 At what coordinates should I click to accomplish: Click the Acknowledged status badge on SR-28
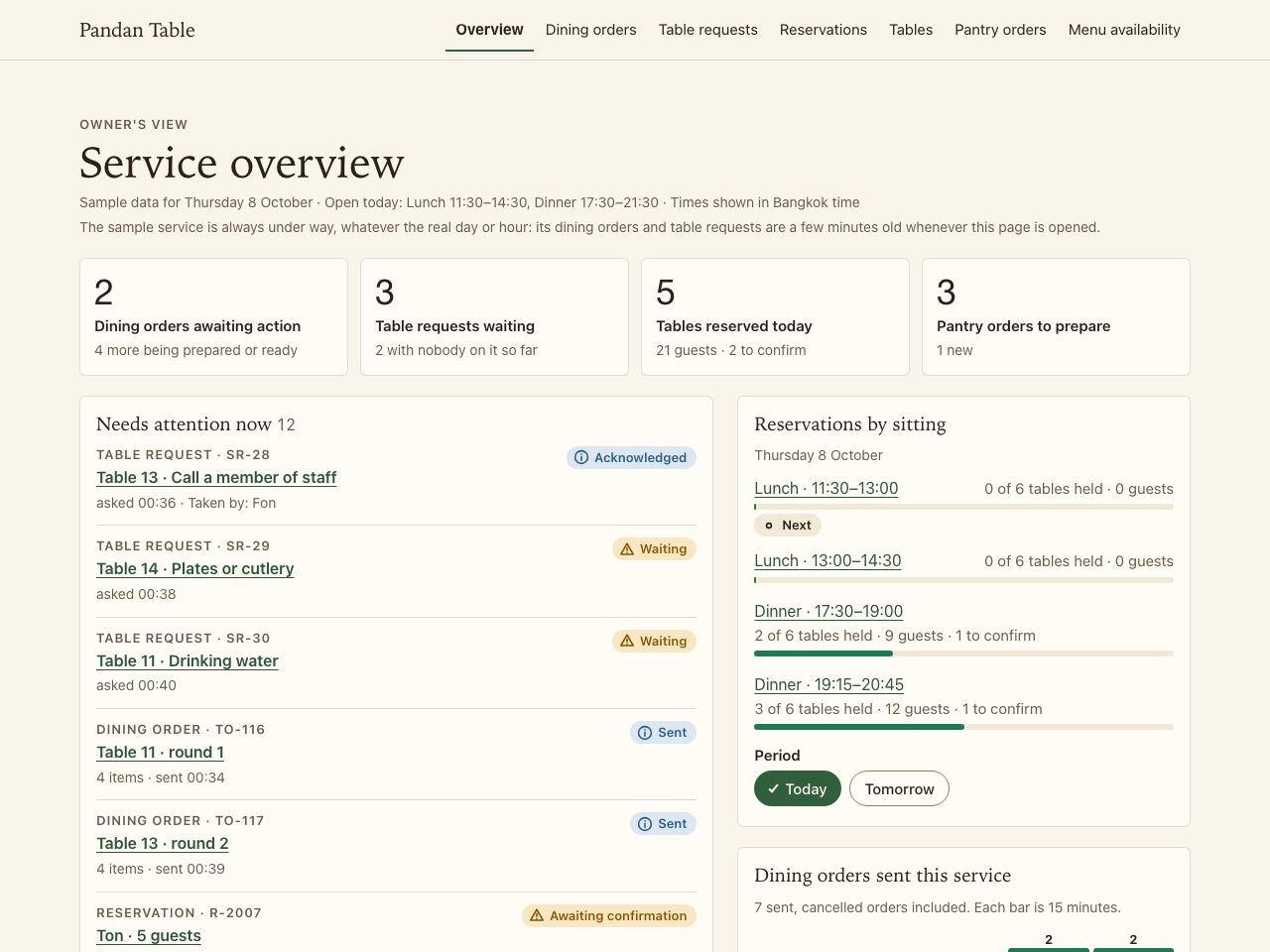point(631,458)
